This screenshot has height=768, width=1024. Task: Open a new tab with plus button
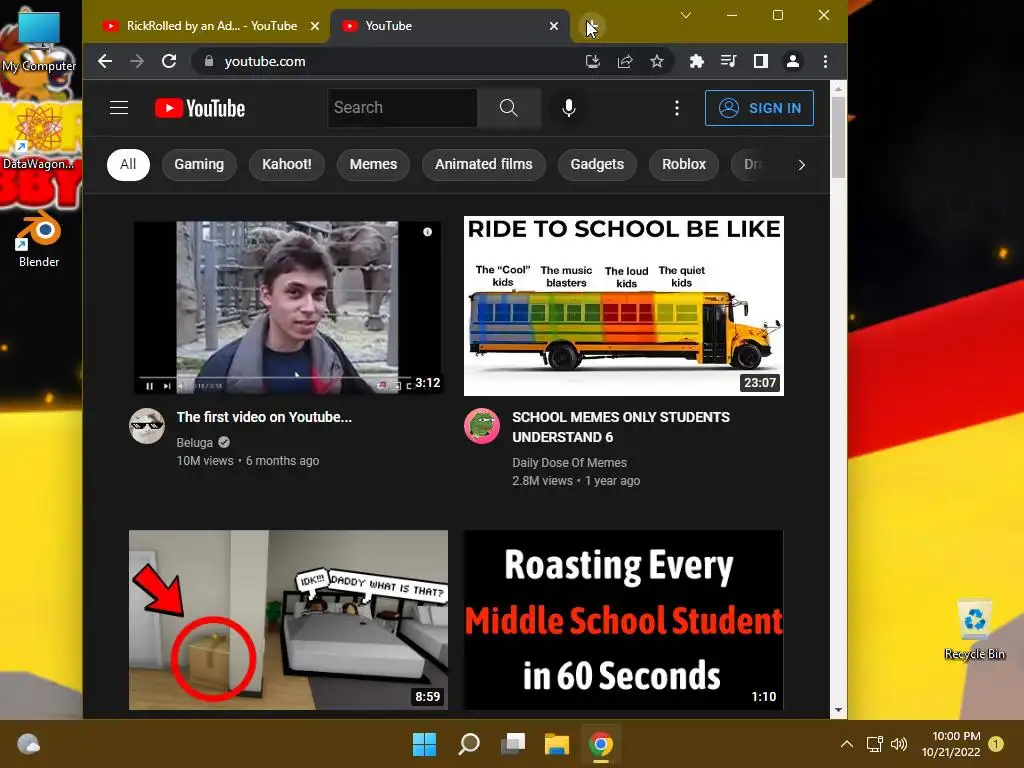point(592,26)
